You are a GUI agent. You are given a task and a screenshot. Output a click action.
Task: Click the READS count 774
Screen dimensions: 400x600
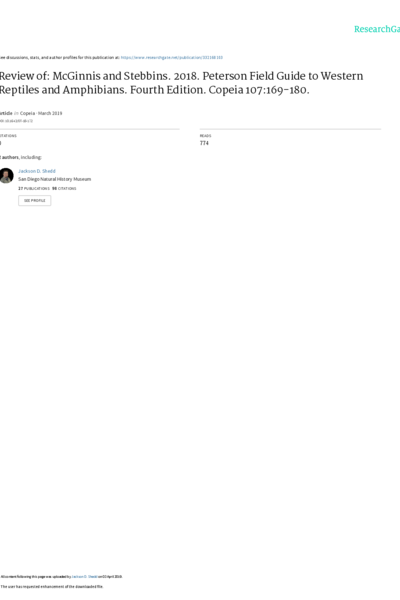point(204,143)
